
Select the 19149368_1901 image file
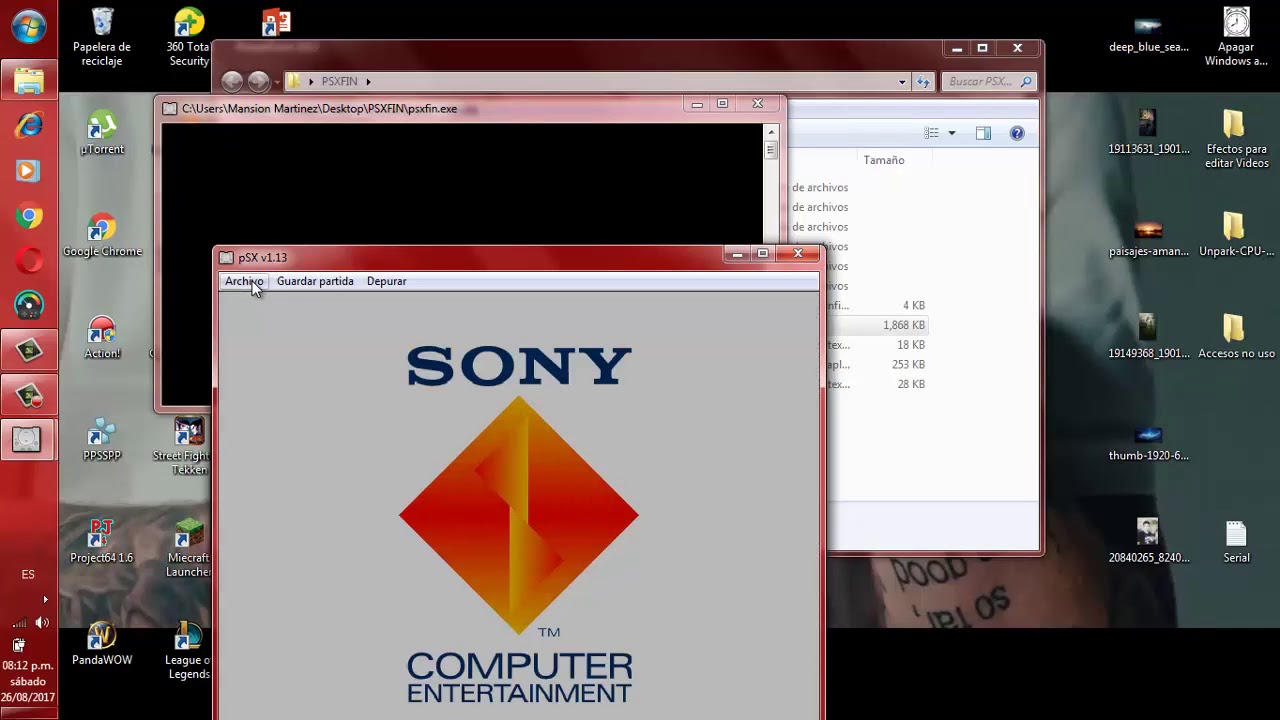pos(1148,337)
